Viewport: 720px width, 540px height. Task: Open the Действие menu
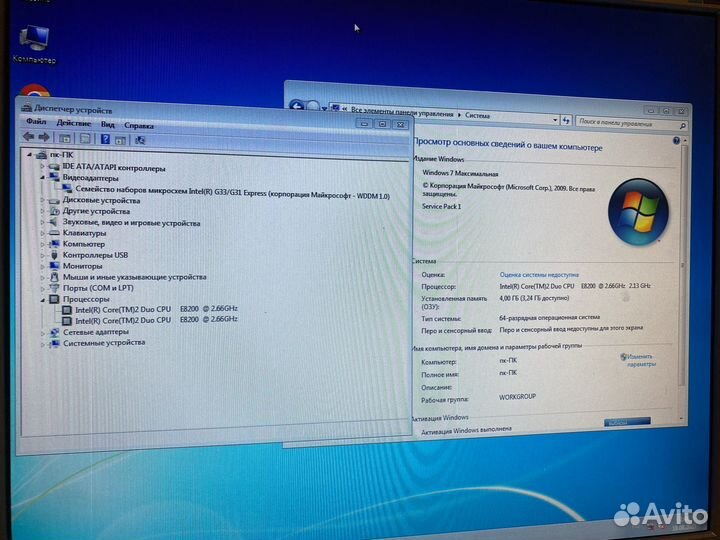click(73, 123)
